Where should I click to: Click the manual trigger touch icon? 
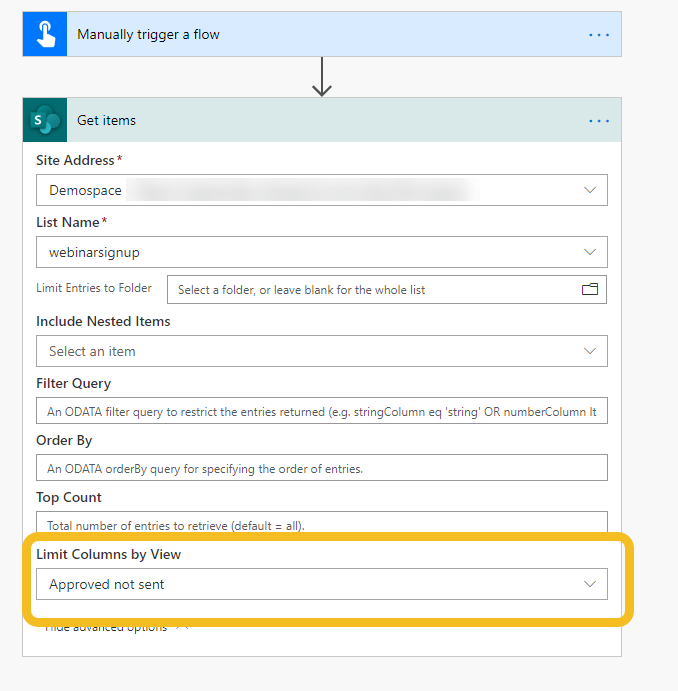click(45, 34)
